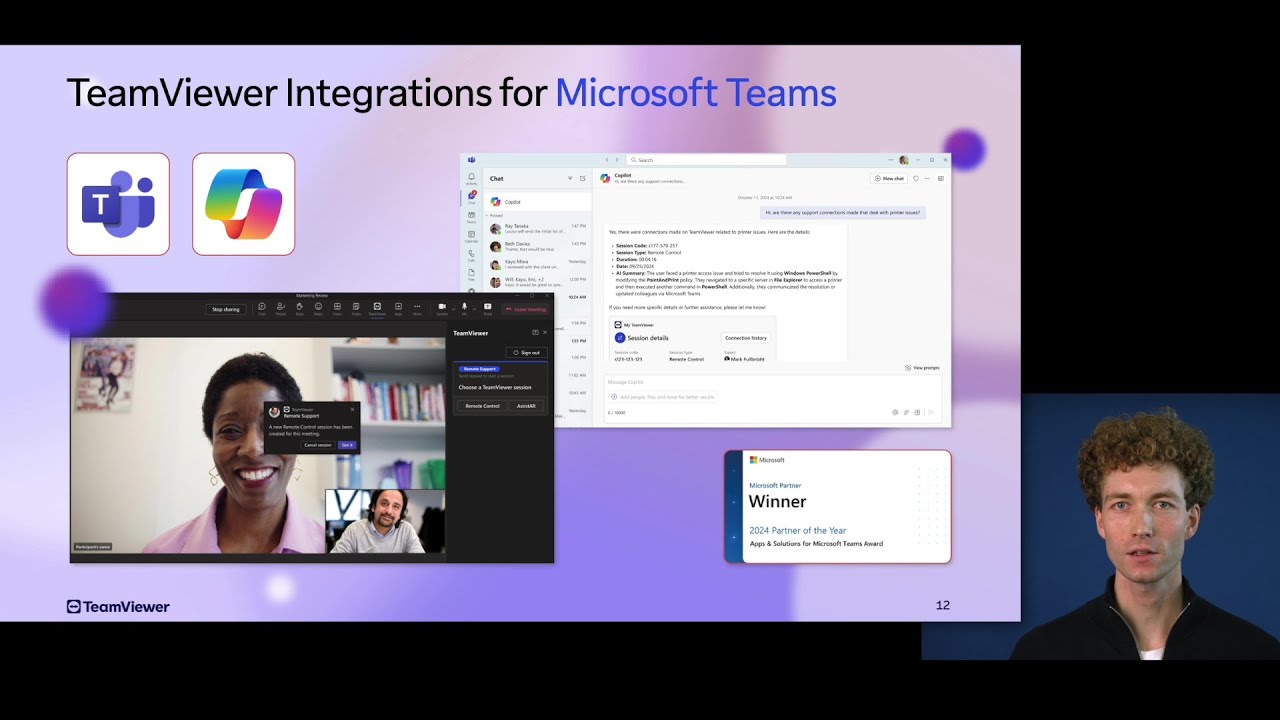Open the Kayo Miwa chat

point(538,264)
